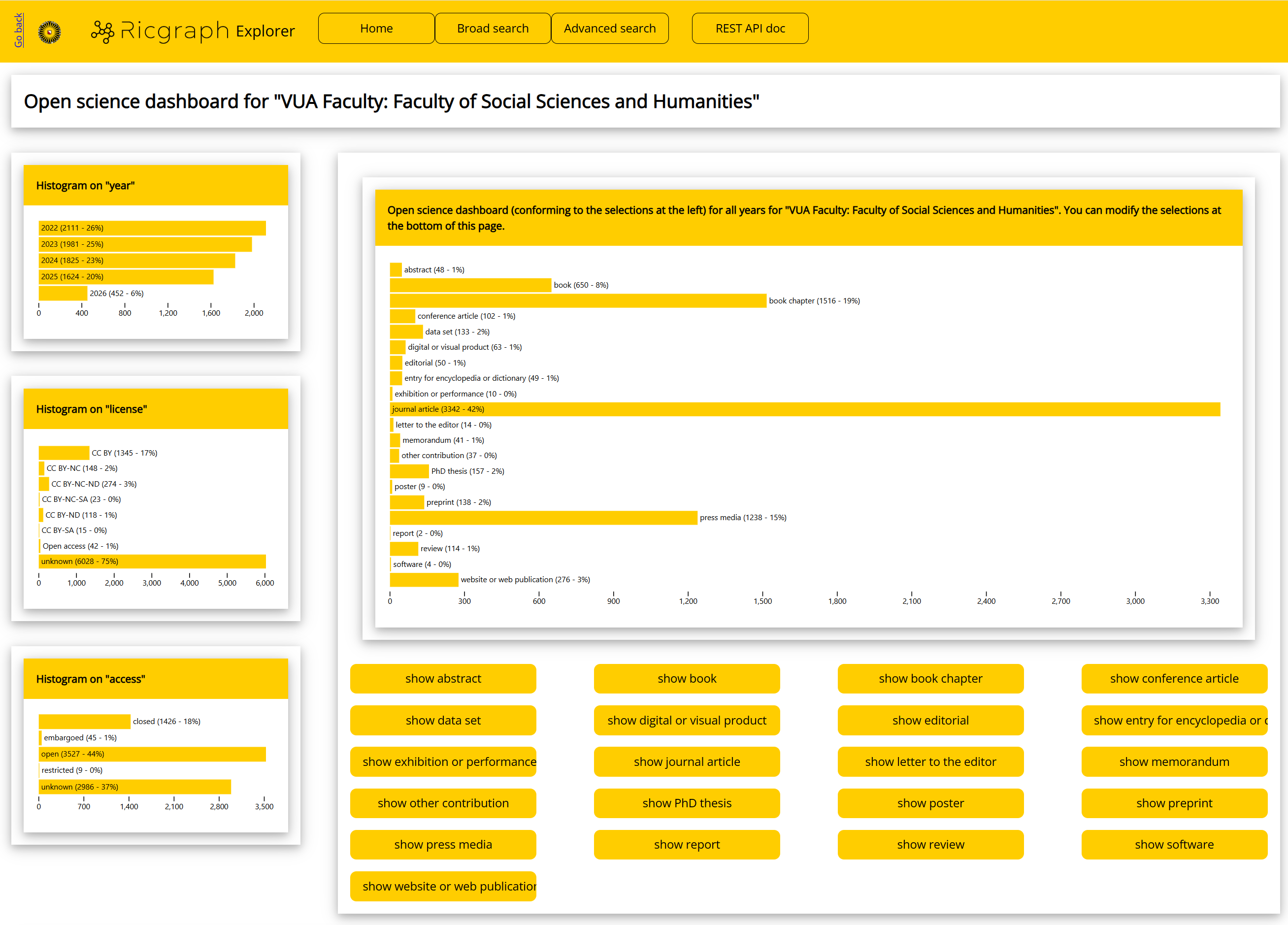Select the 2023 (1981 - 25%) bar

[x=145, y=244]
